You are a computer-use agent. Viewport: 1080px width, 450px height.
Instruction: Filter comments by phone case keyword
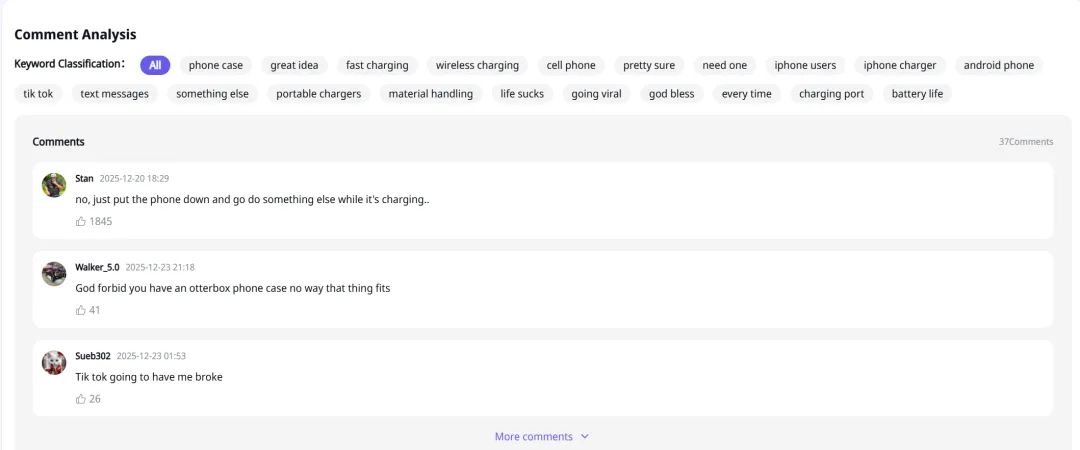click(x=216, y=65)
